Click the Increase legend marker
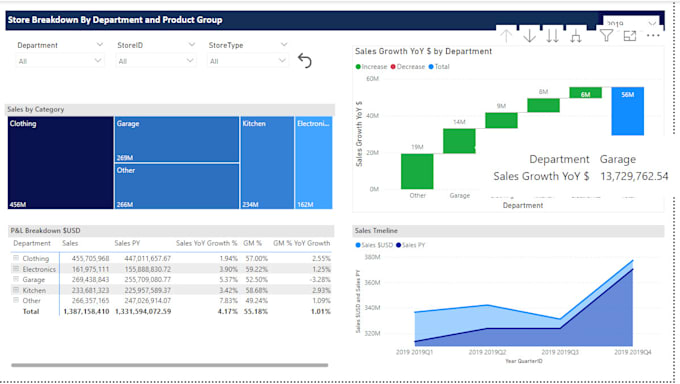This screenshot has width=680, height=384. (x=358, y=67)
